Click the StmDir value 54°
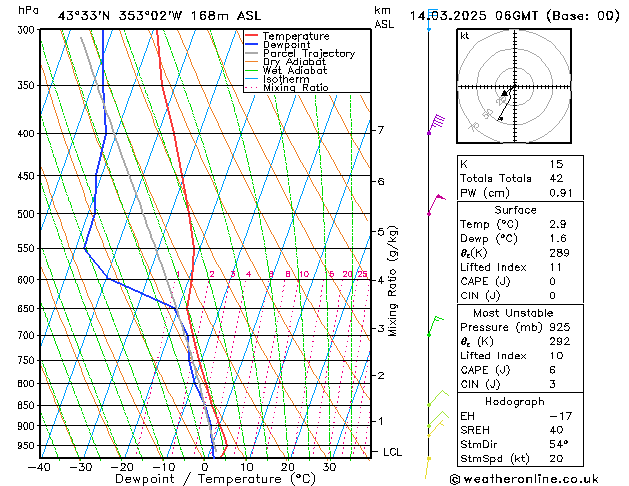 point(559,444)
